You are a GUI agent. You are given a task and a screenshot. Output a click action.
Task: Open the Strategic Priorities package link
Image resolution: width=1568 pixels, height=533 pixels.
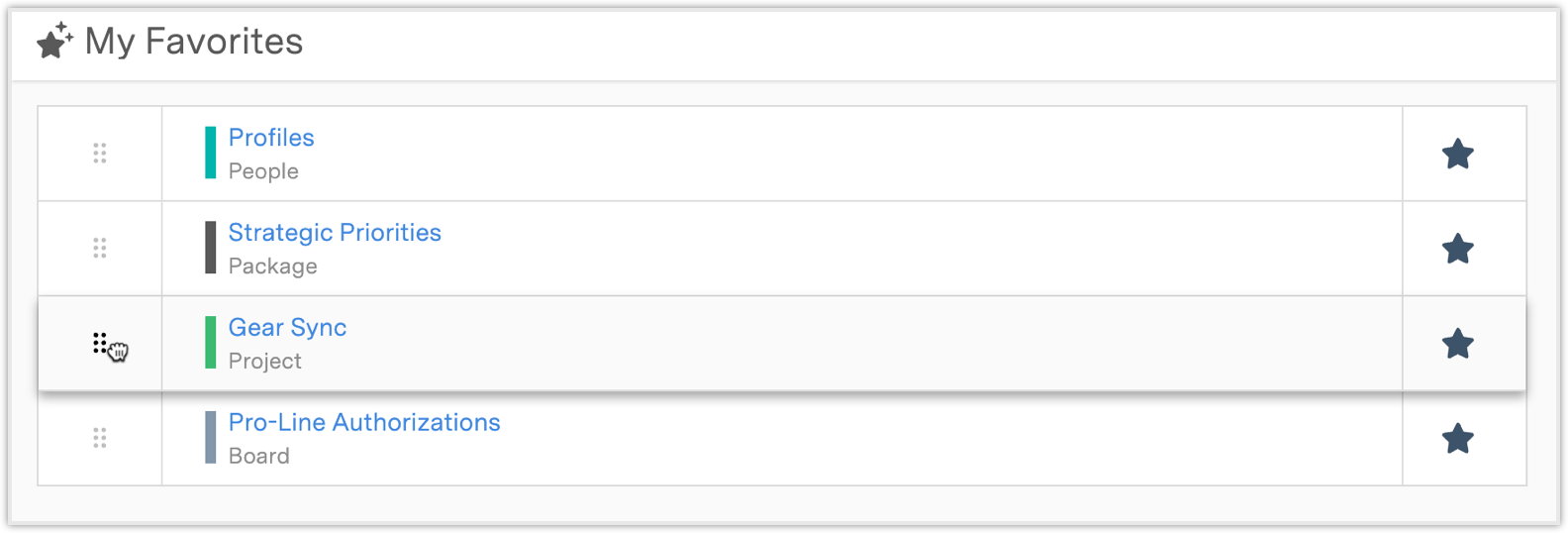pyautogui.click(x=335, y=233)
